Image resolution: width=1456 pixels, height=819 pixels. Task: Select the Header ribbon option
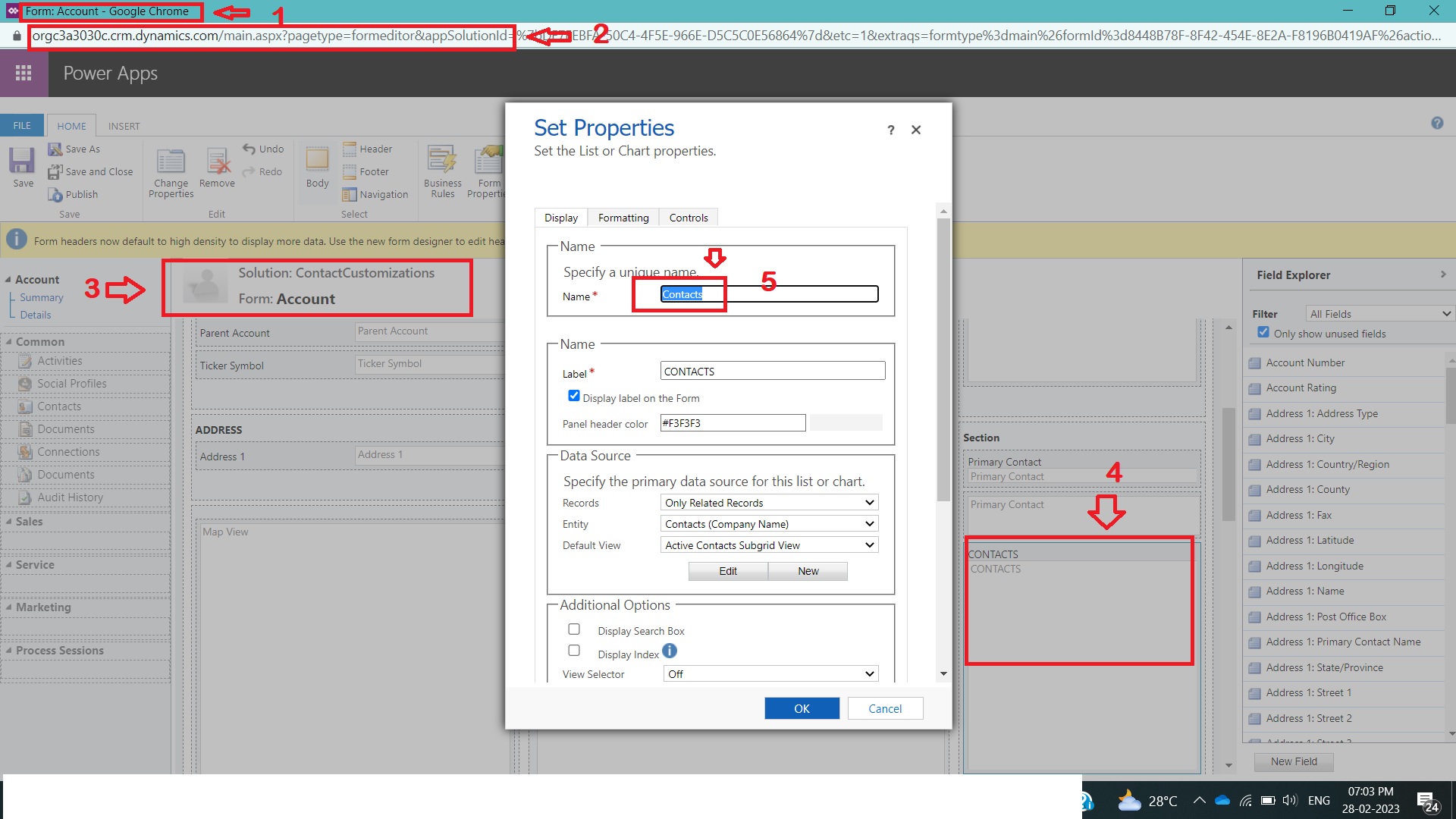(x=368, y=149)
